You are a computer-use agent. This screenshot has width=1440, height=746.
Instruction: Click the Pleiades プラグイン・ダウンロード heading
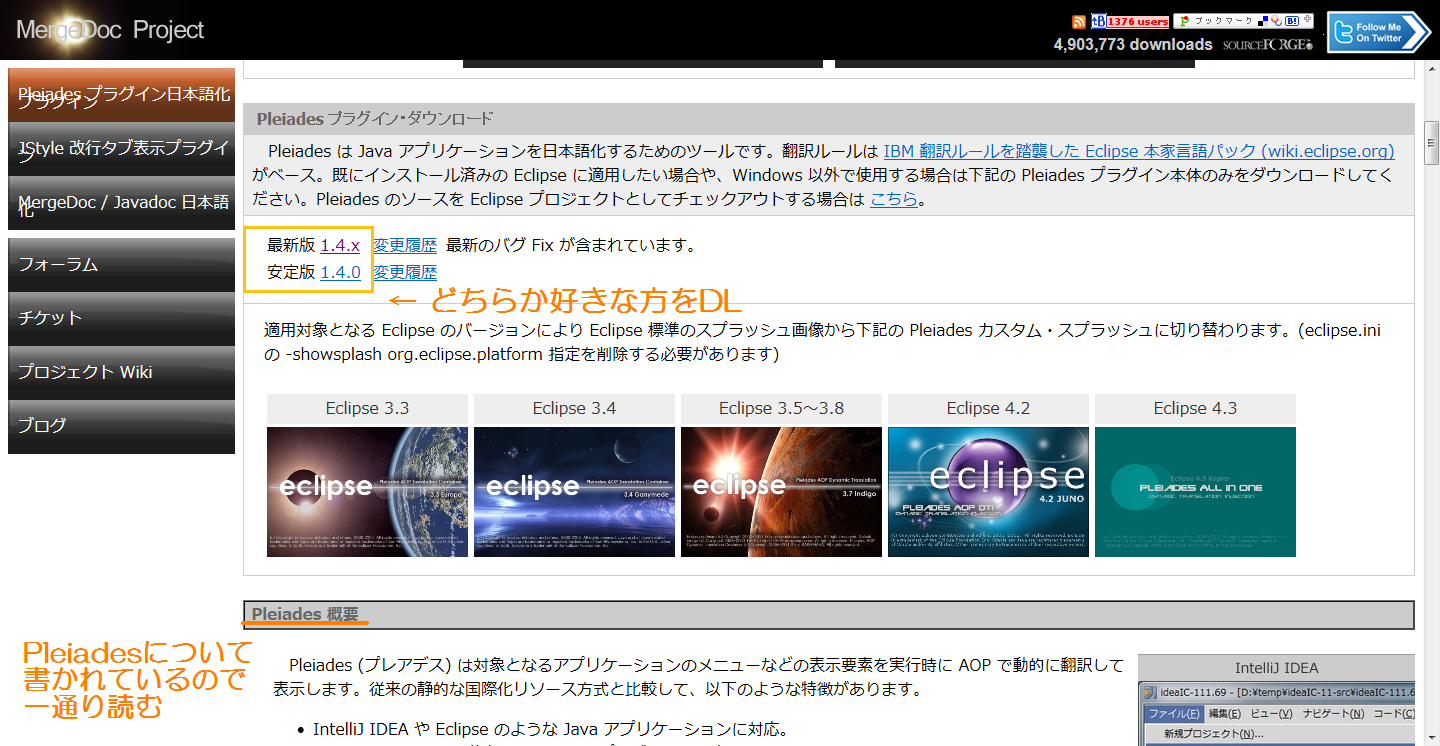375,118
